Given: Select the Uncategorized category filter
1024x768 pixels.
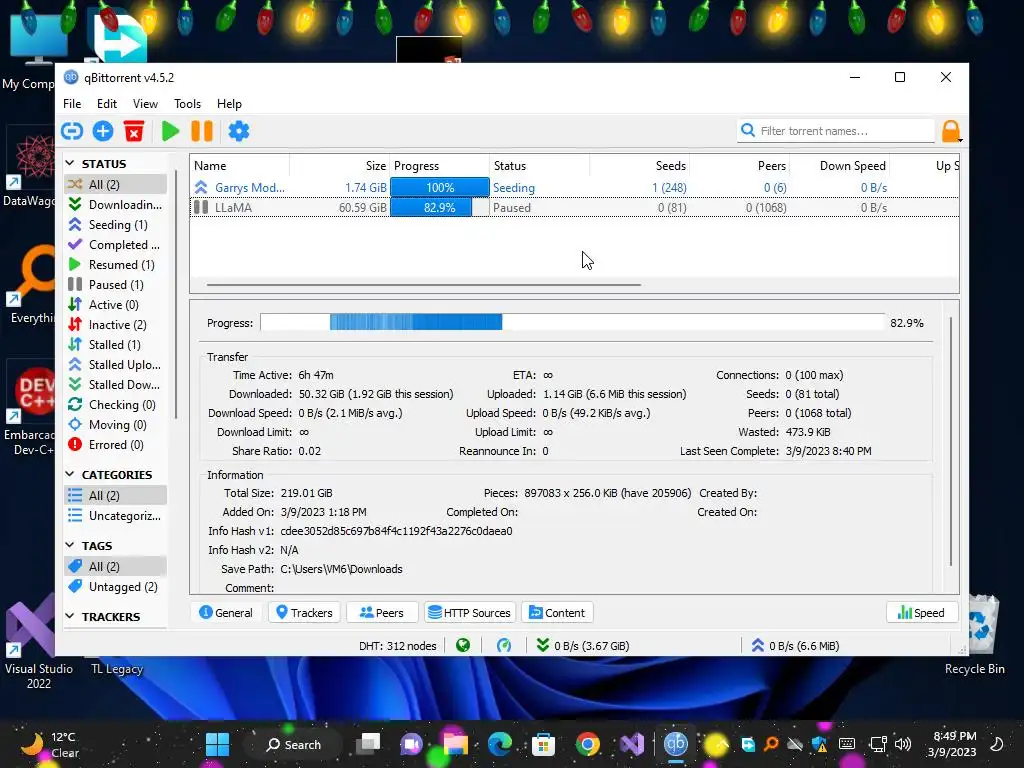Looking at the screenshot, I should pos(116,516).
